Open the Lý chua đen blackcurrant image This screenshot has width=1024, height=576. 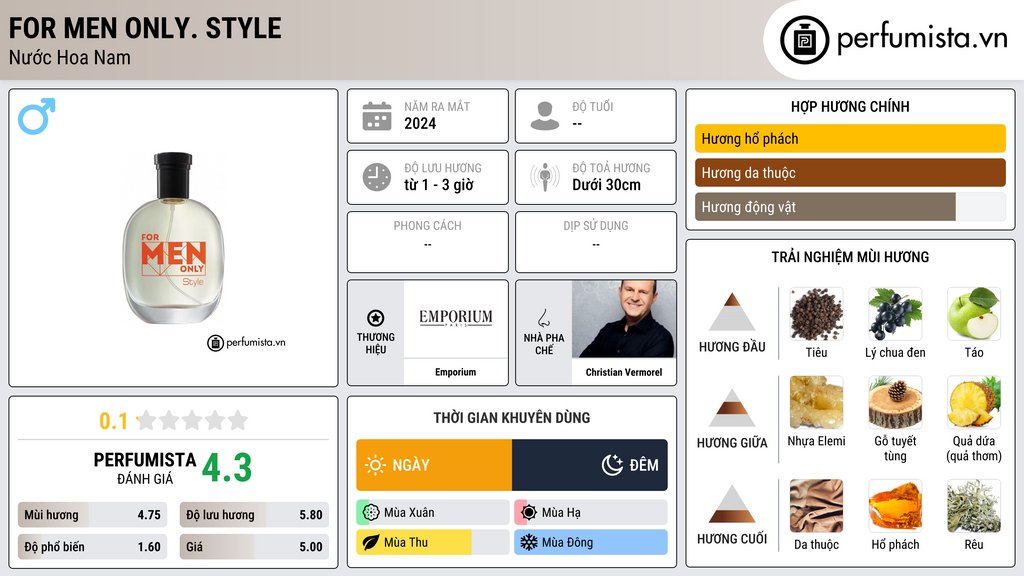point(895,313)
